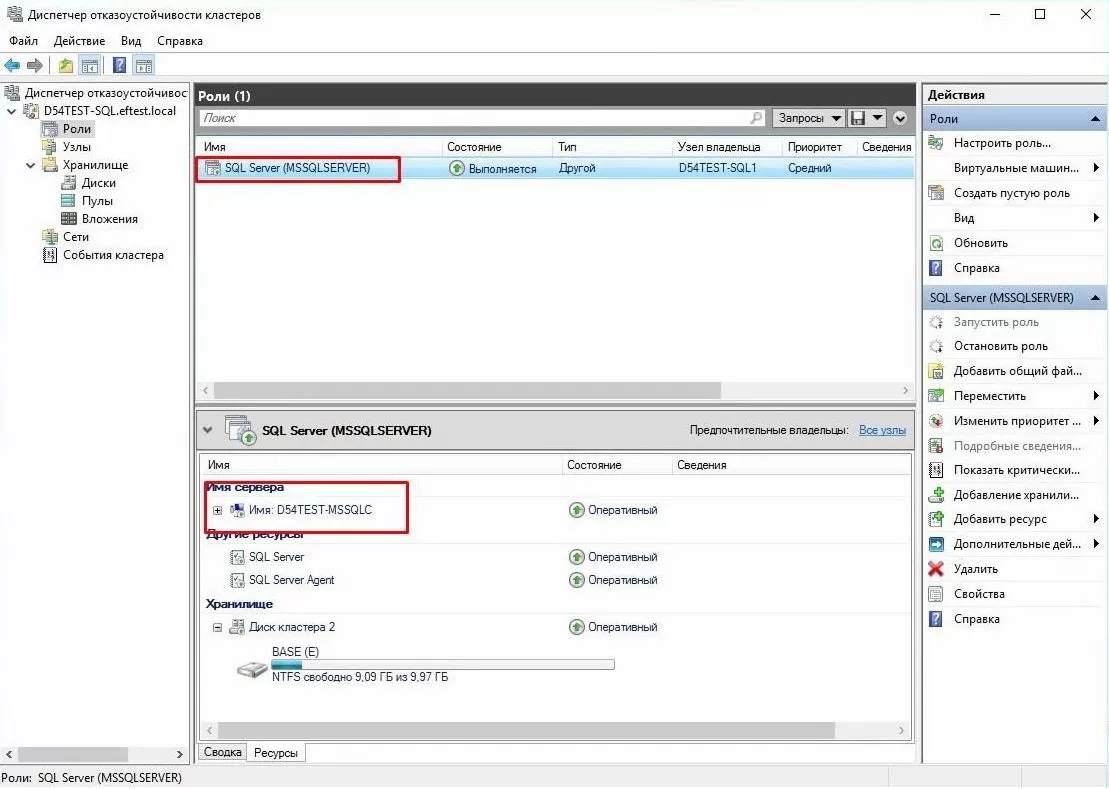
Task: Collapse the SQL Server (MSSQLSERVER) details panel chevron
Action: pos(207,430)
